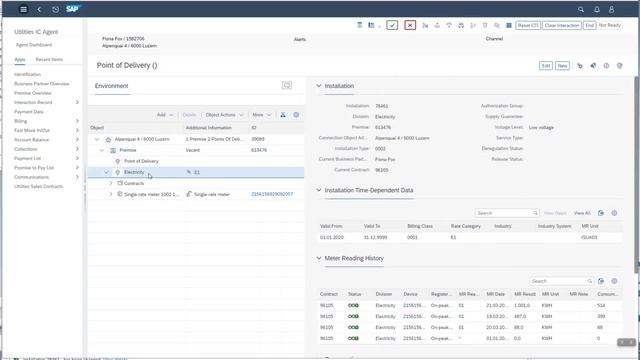
Task: Go back using the back arrow
Action: [x=39, y=9]
